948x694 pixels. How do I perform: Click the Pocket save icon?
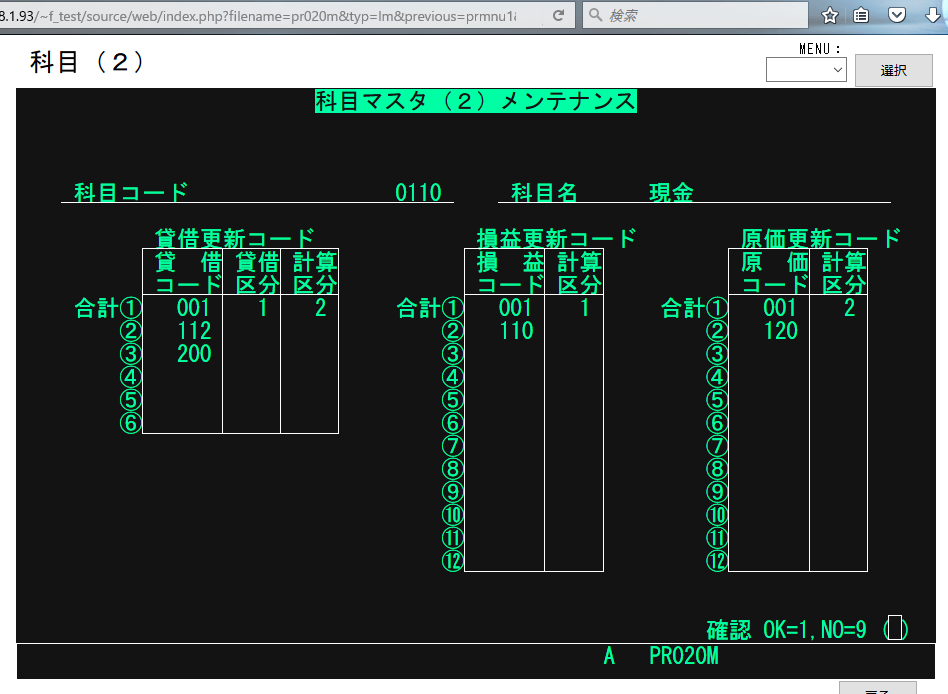[897, 15]
